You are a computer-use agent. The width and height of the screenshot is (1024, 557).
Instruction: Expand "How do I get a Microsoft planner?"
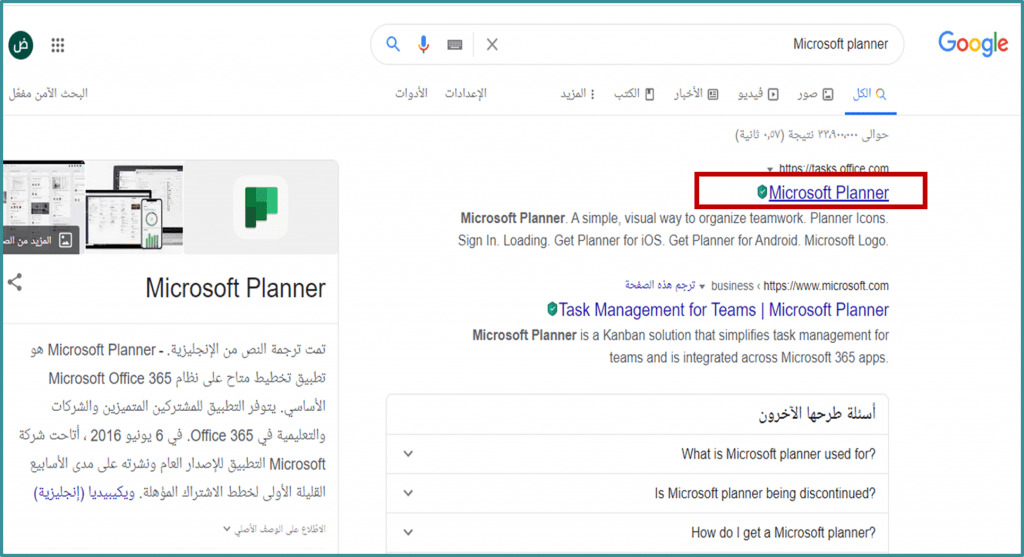click(x=637, y=532)
